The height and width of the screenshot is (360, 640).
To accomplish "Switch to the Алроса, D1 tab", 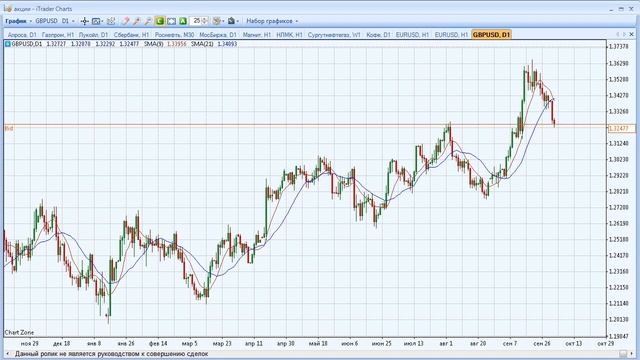I will click(x=22, y=35).
